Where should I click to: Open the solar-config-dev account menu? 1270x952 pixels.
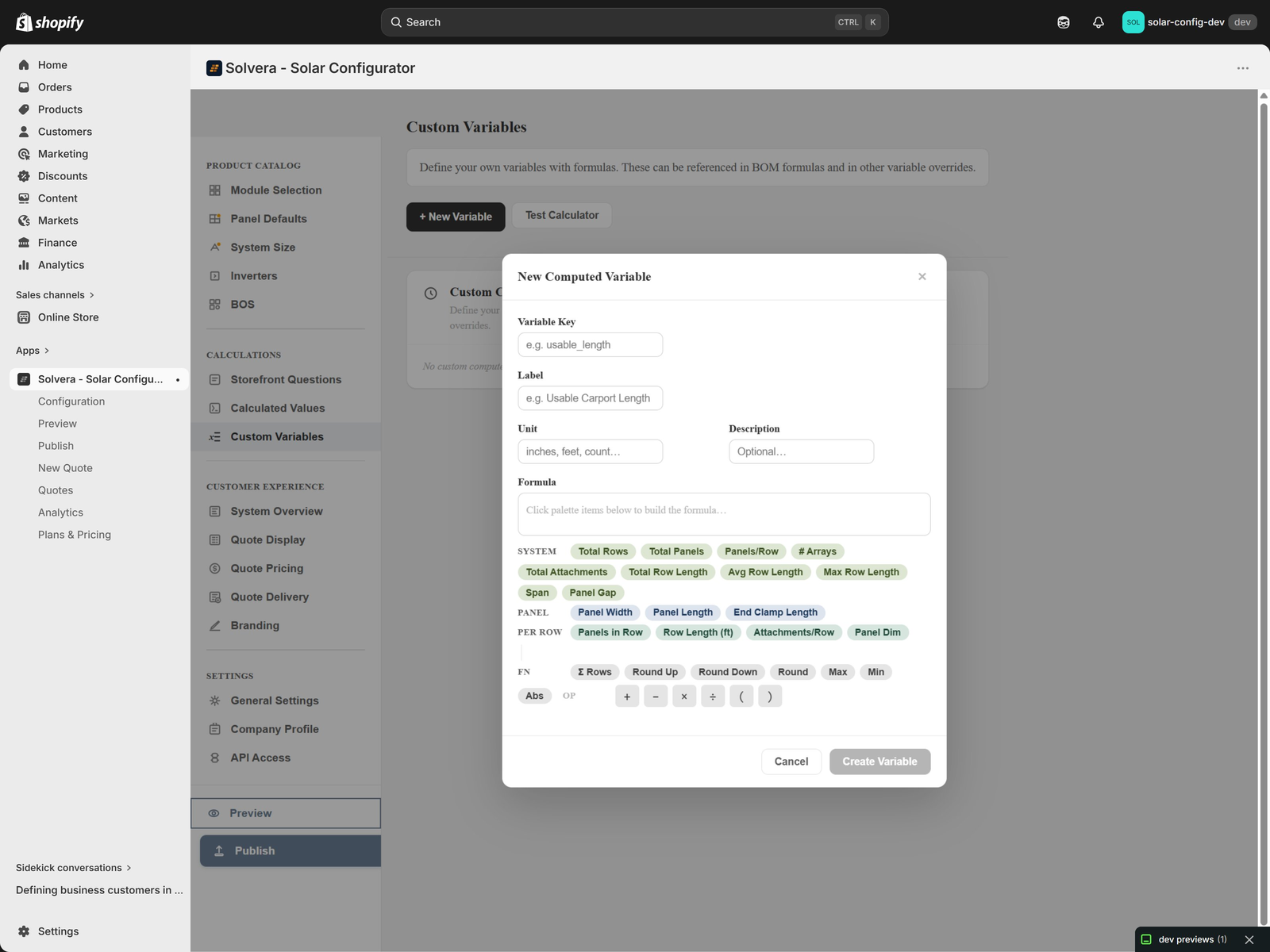point(1189,22)
